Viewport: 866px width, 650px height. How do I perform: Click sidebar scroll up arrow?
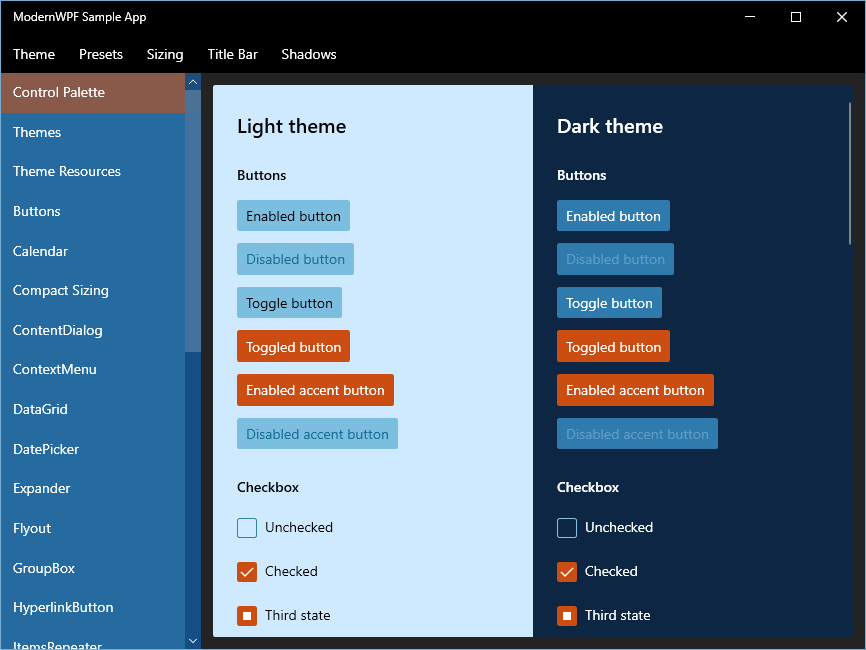193,82
